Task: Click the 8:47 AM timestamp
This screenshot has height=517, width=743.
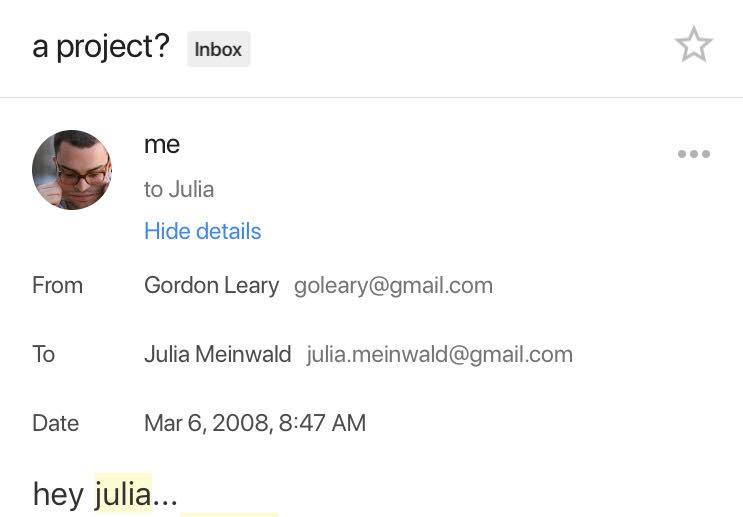Action: coord(322,423)
